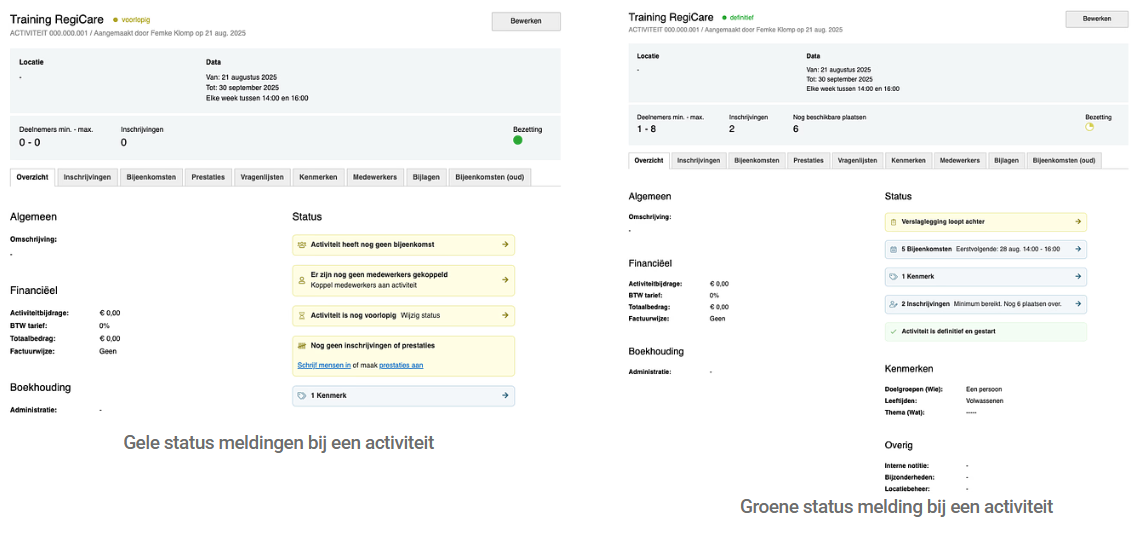Open the arrow on the '2 Inschrijvingen' row
The height and width of the screenshot is (534, 1140).
pyautogui.click(x=1078, y=303)
